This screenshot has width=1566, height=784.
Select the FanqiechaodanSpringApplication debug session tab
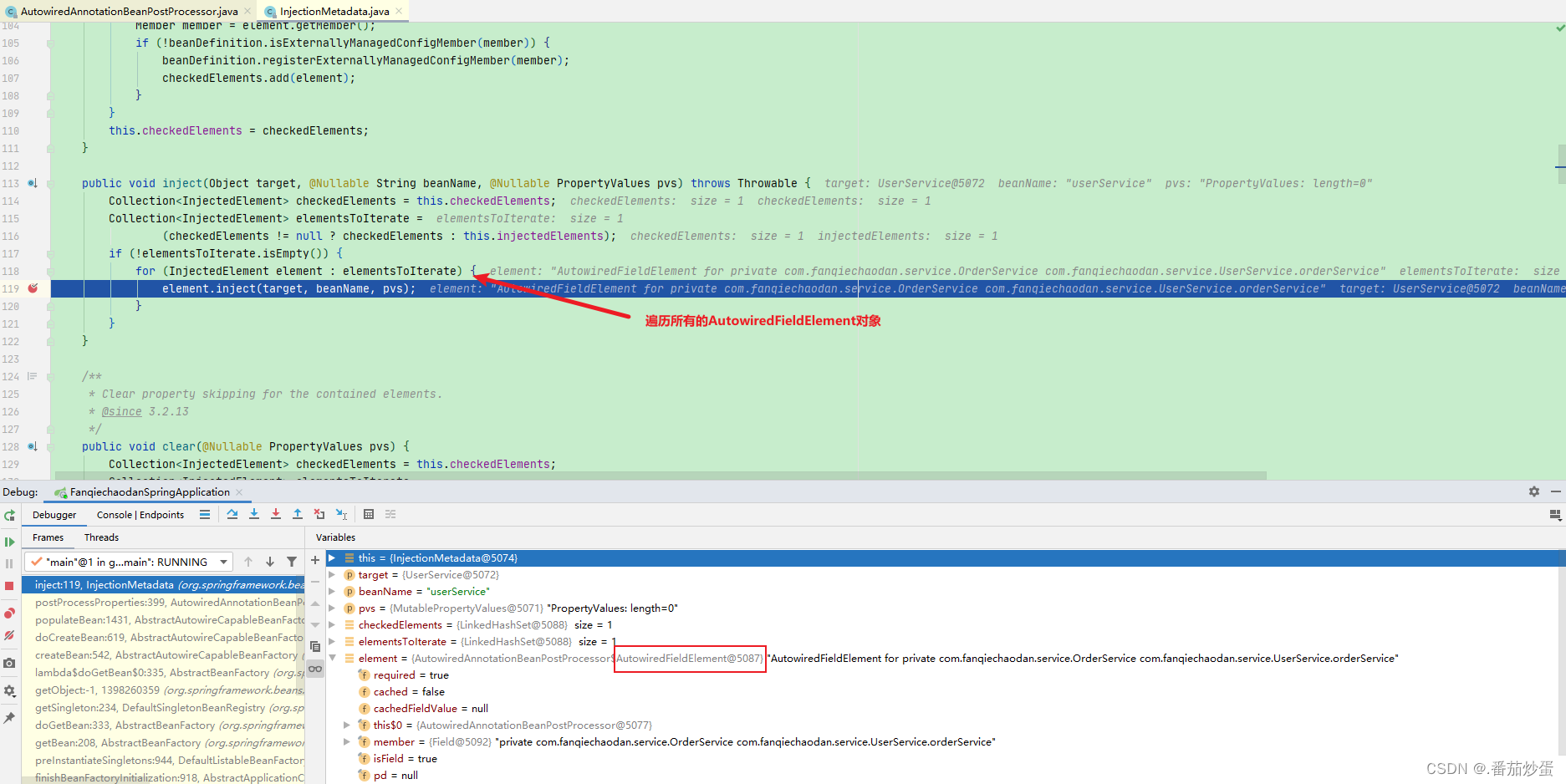point(150,492)
